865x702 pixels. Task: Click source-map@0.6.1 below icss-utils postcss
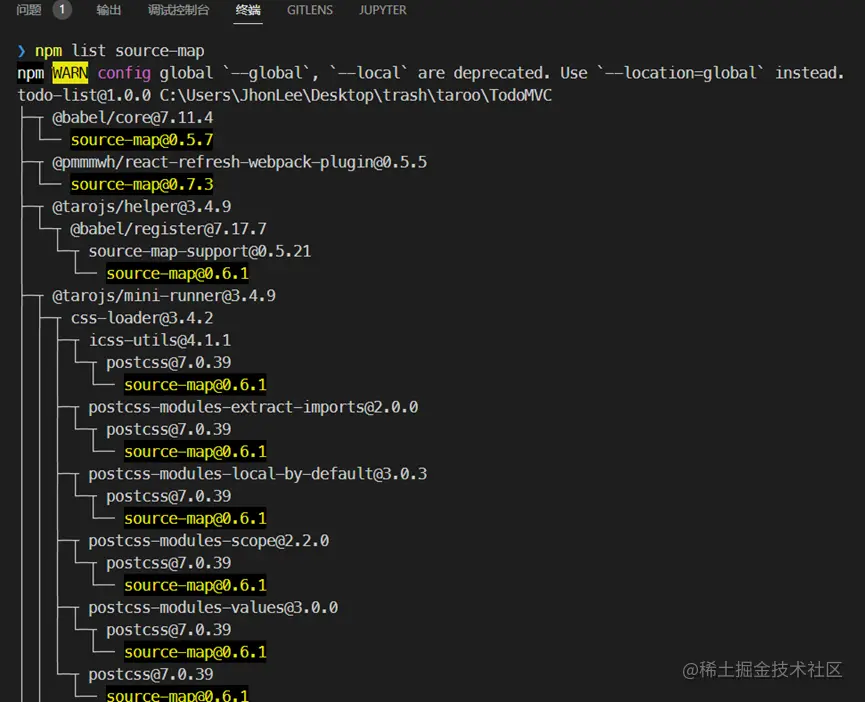195,385
